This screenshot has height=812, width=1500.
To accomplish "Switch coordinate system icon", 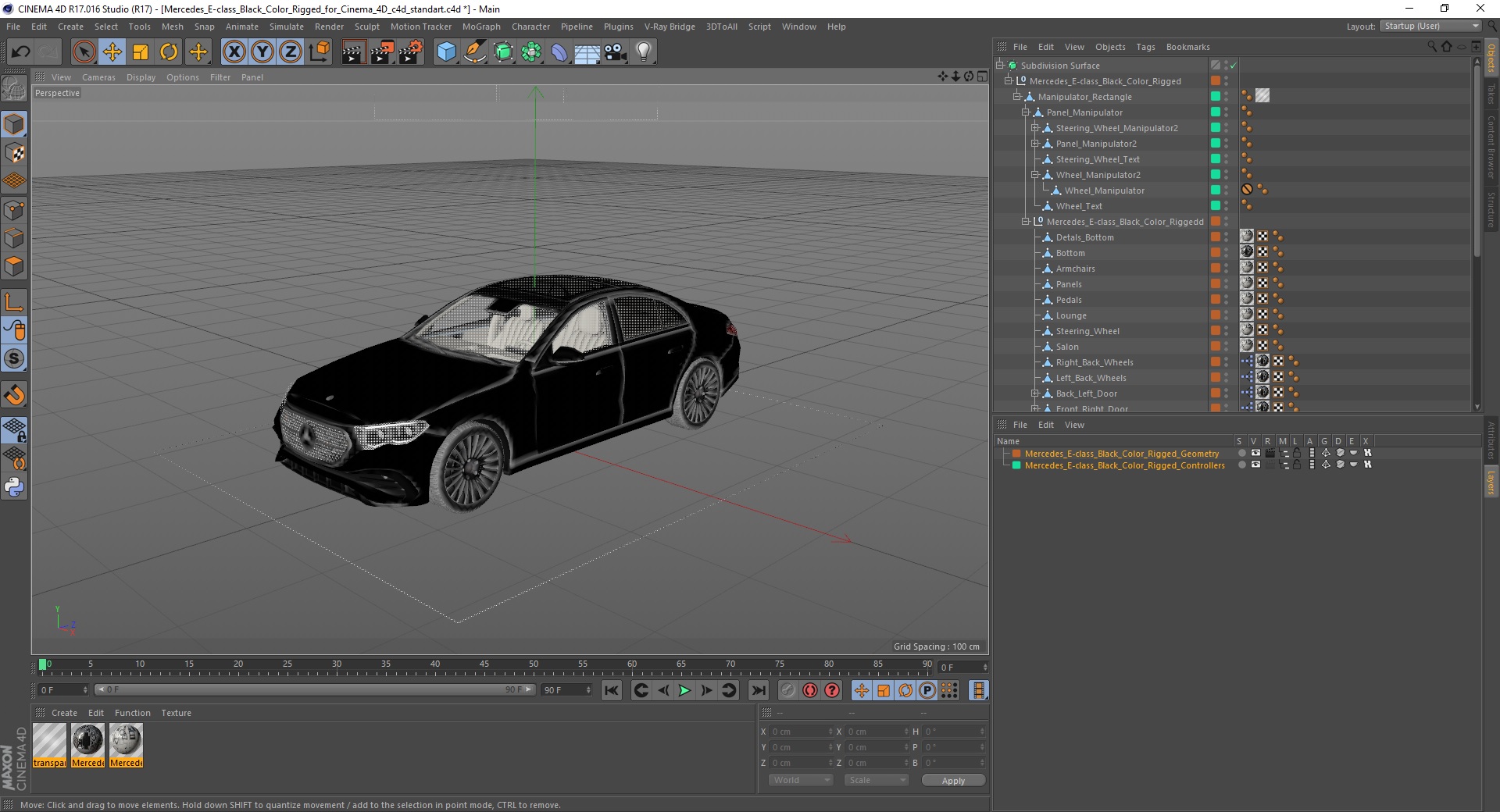I will click(x=319, y=52).
